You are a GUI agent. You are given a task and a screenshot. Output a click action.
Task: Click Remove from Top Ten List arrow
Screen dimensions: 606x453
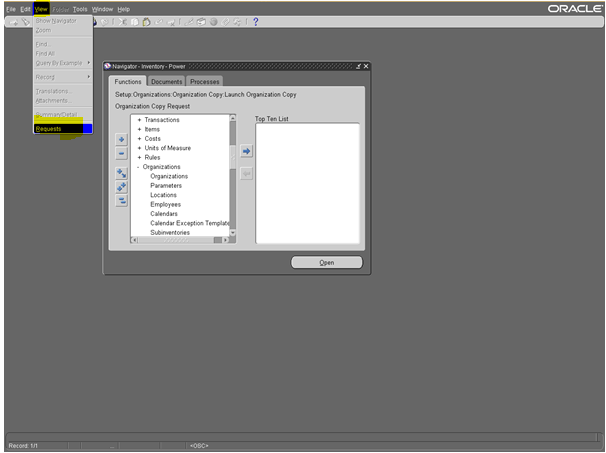tap(246, 174)
